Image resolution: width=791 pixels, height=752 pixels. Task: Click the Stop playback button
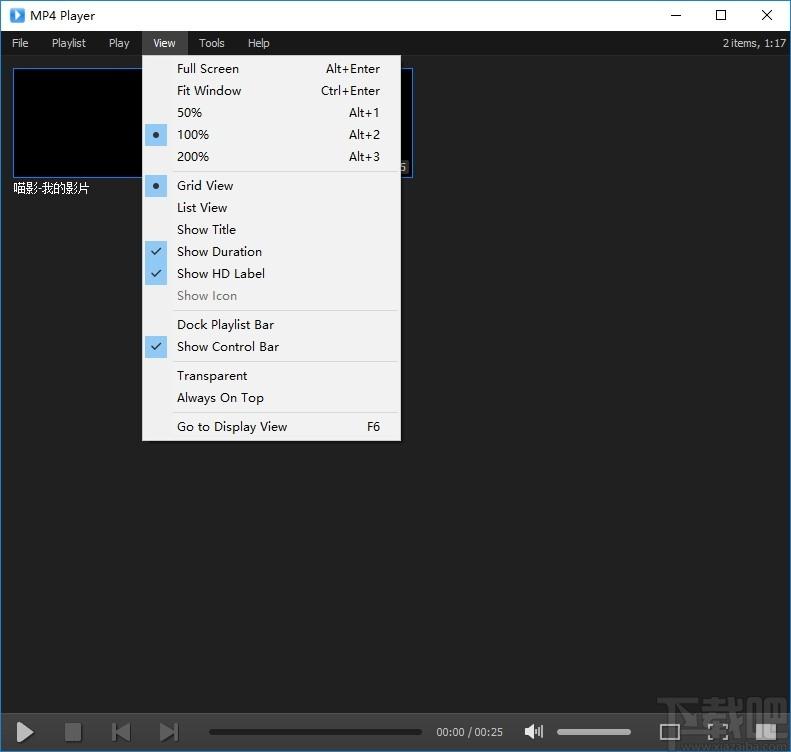tap(73, 732)
